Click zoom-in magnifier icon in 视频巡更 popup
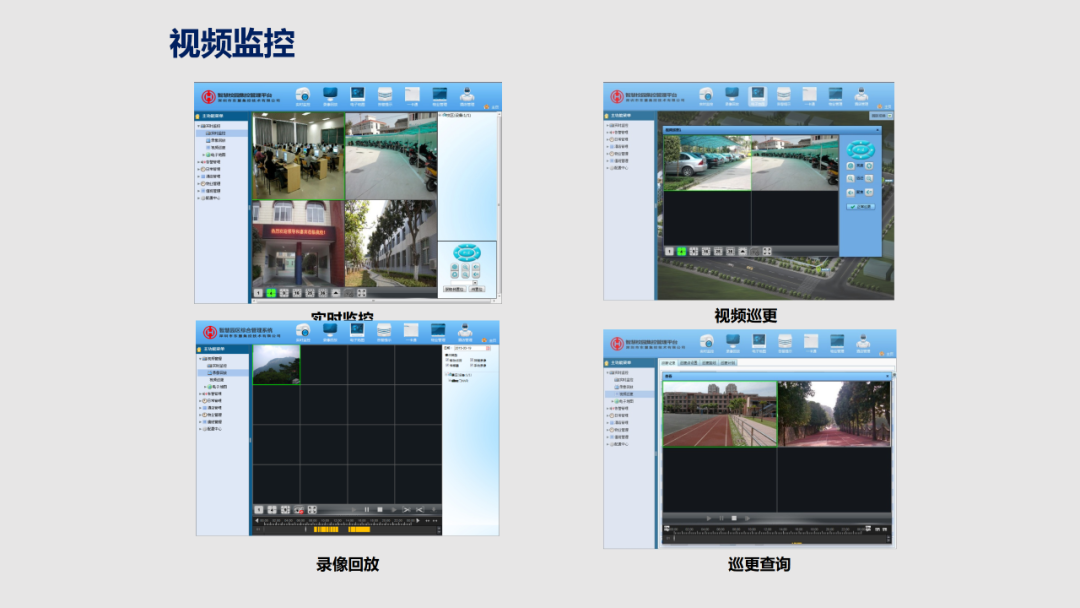1080x608 pixels. (x=851, y=179)
